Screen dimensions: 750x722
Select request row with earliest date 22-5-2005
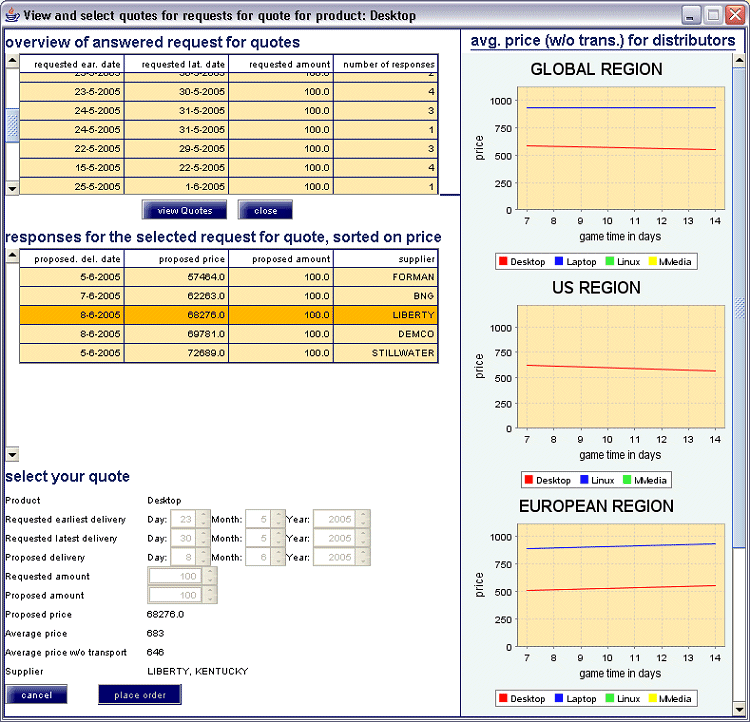coord(229,148)
